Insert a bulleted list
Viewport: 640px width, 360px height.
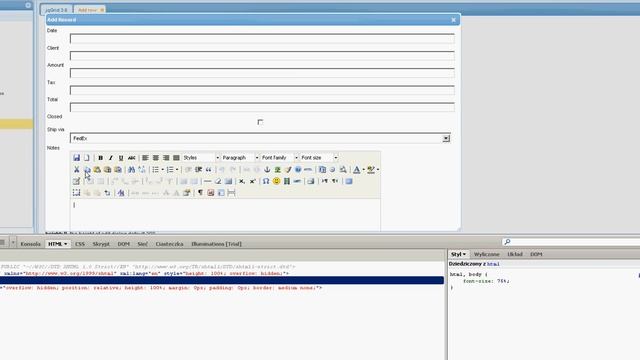pos(155,169)
